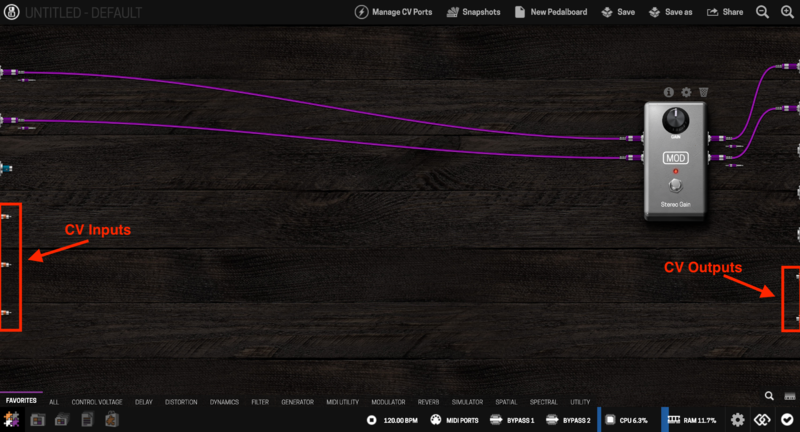The image size is (800, 432).
Task: Zoom out of the pedalboard
Action: (x=762, y=12)
